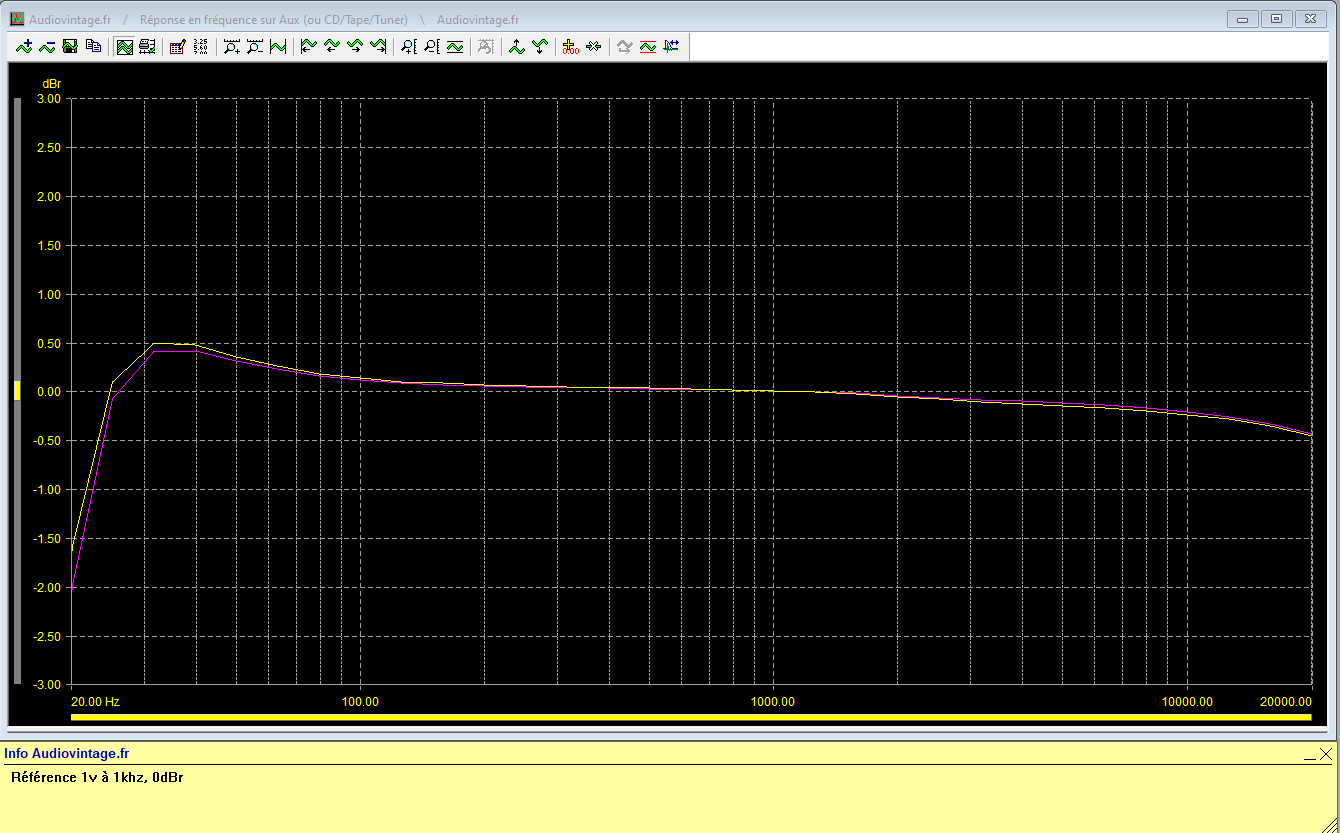Click the Info Audiovintage.fr panel header
Viewport: 1340px width, 833px height.
pyautogui.click(x=67, y=754)
